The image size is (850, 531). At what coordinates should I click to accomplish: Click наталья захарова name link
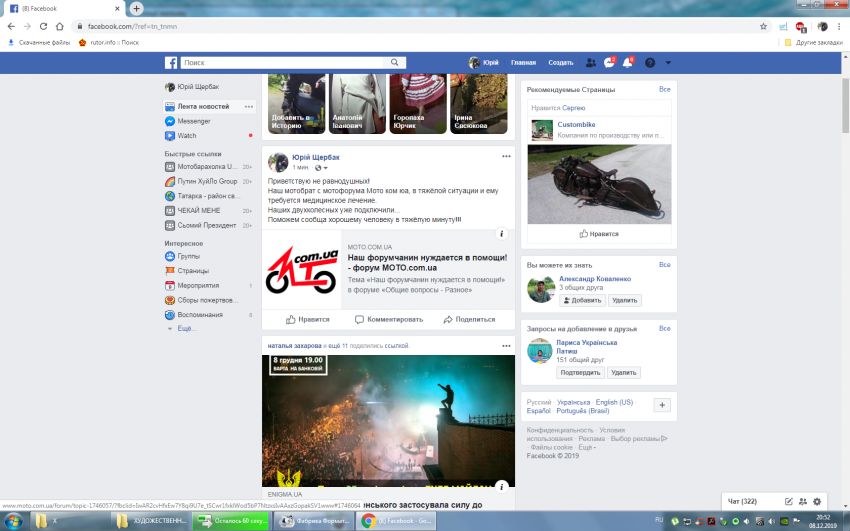click(x=294, y=346)
